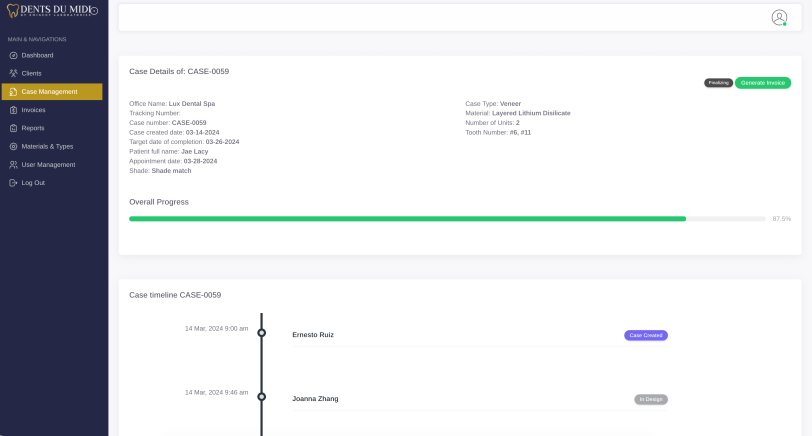Open the User Management page

52,165
